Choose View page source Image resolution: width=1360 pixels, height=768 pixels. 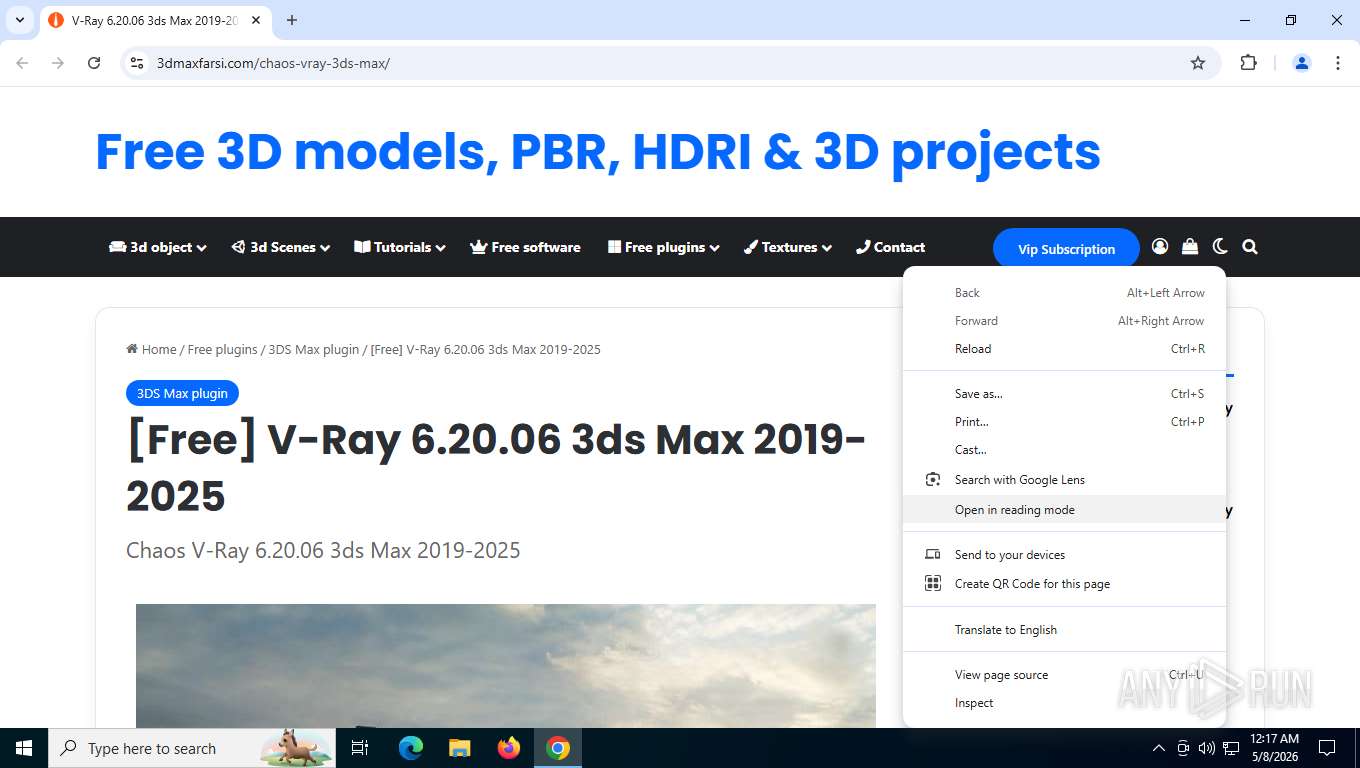(x=1064, y=675)
